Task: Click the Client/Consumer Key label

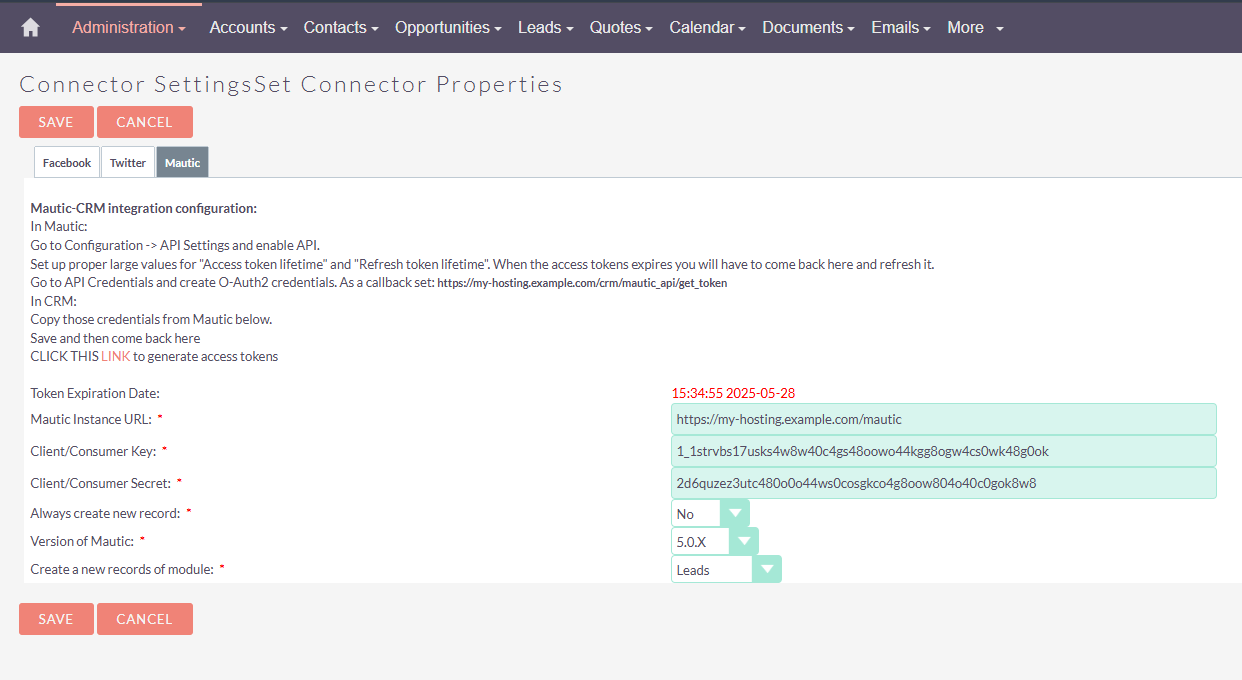Action: 94,451
